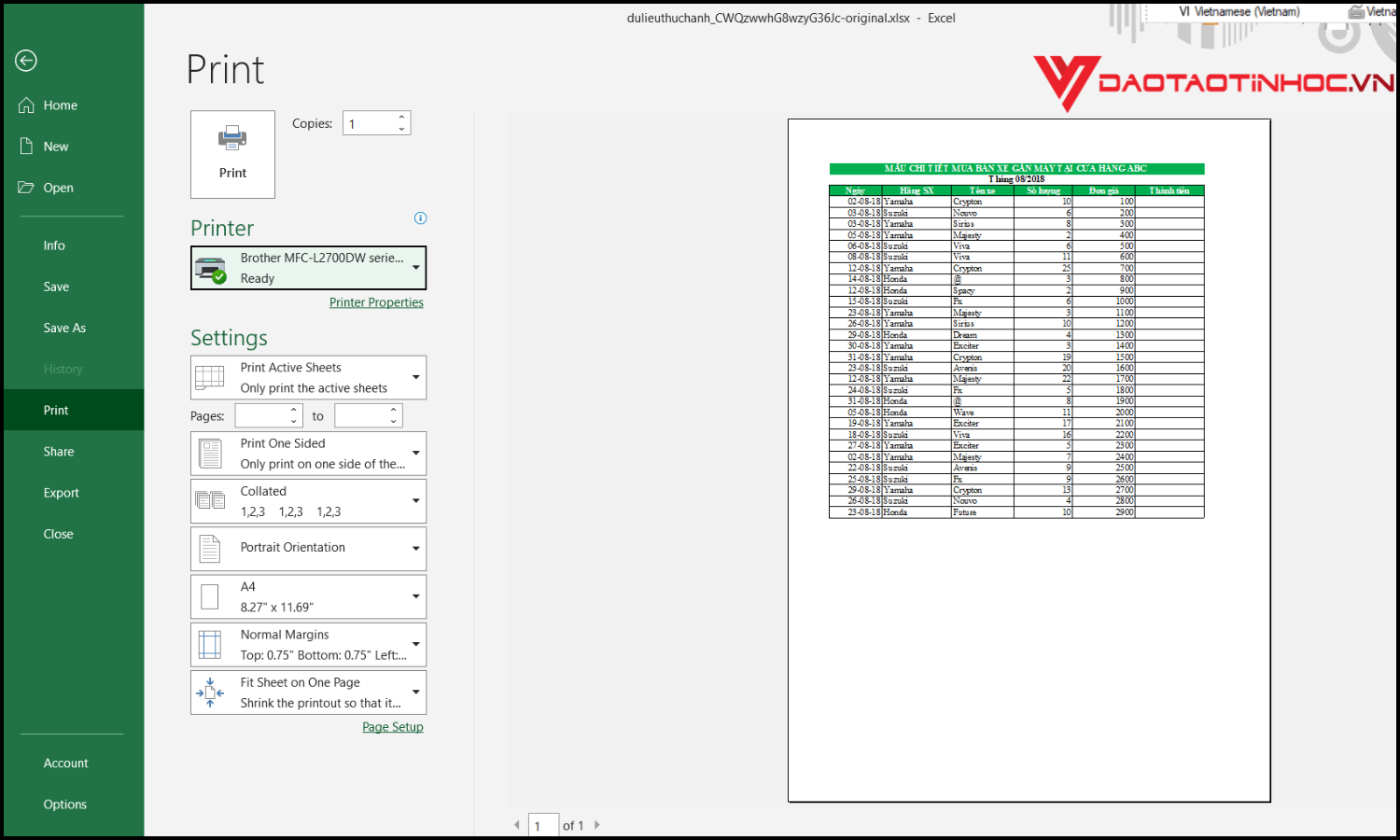Click the Printer Properties link
The image size is (1400, 840).
point(376,302)
